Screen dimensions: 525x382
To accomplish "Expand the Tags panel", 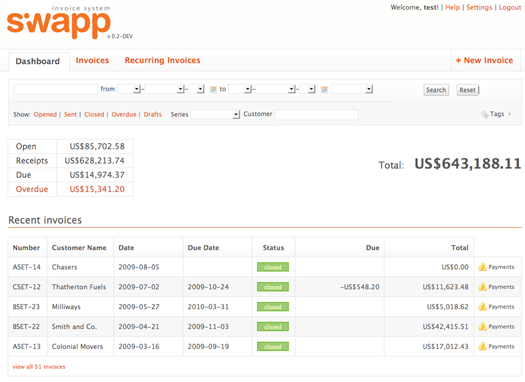I will point(496,114).
